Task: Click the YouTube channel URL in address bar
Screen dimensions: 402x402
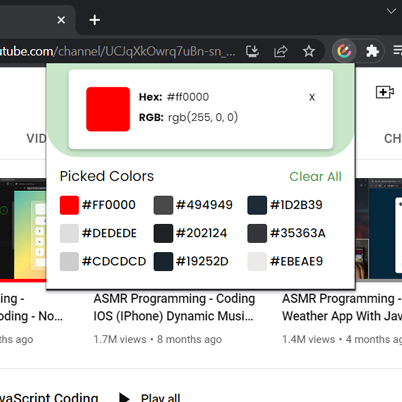Action: tap(118, 51)
